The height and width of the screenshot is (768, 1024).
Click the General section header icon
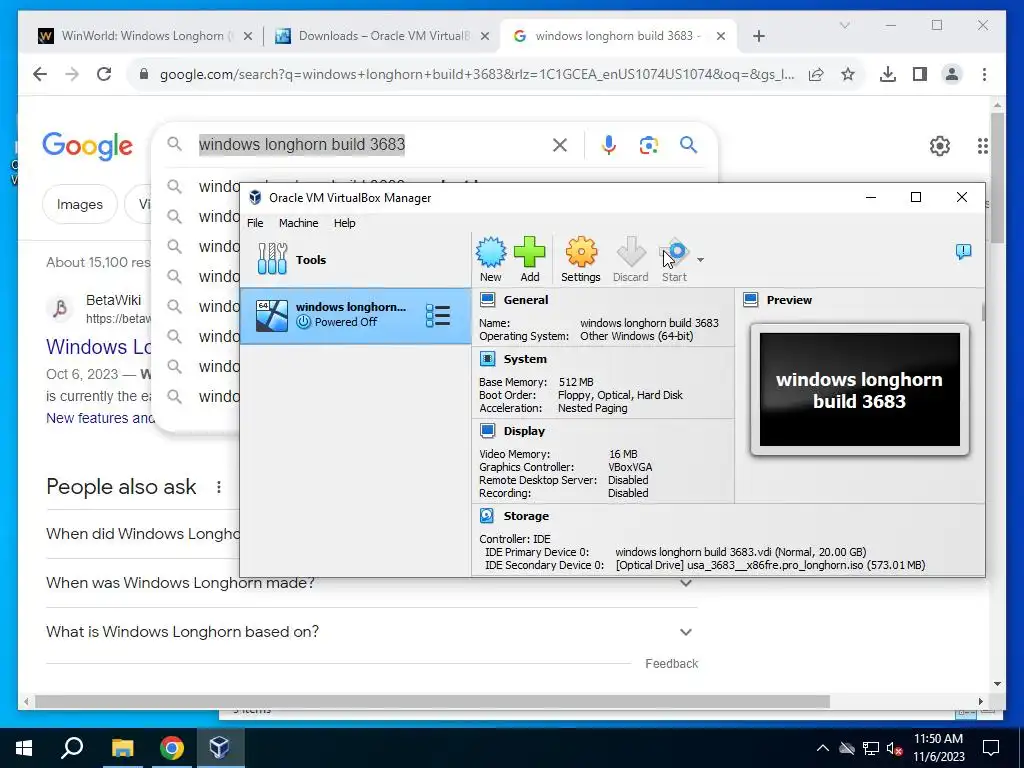(487, 300)
